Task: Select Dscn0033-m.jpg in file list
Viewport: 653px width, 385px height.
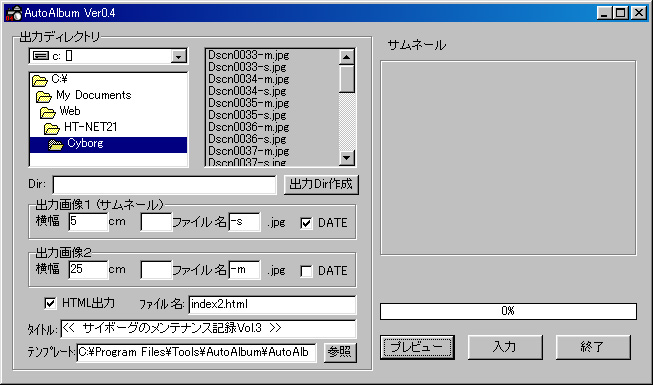Action: click(x=249, y=55)
